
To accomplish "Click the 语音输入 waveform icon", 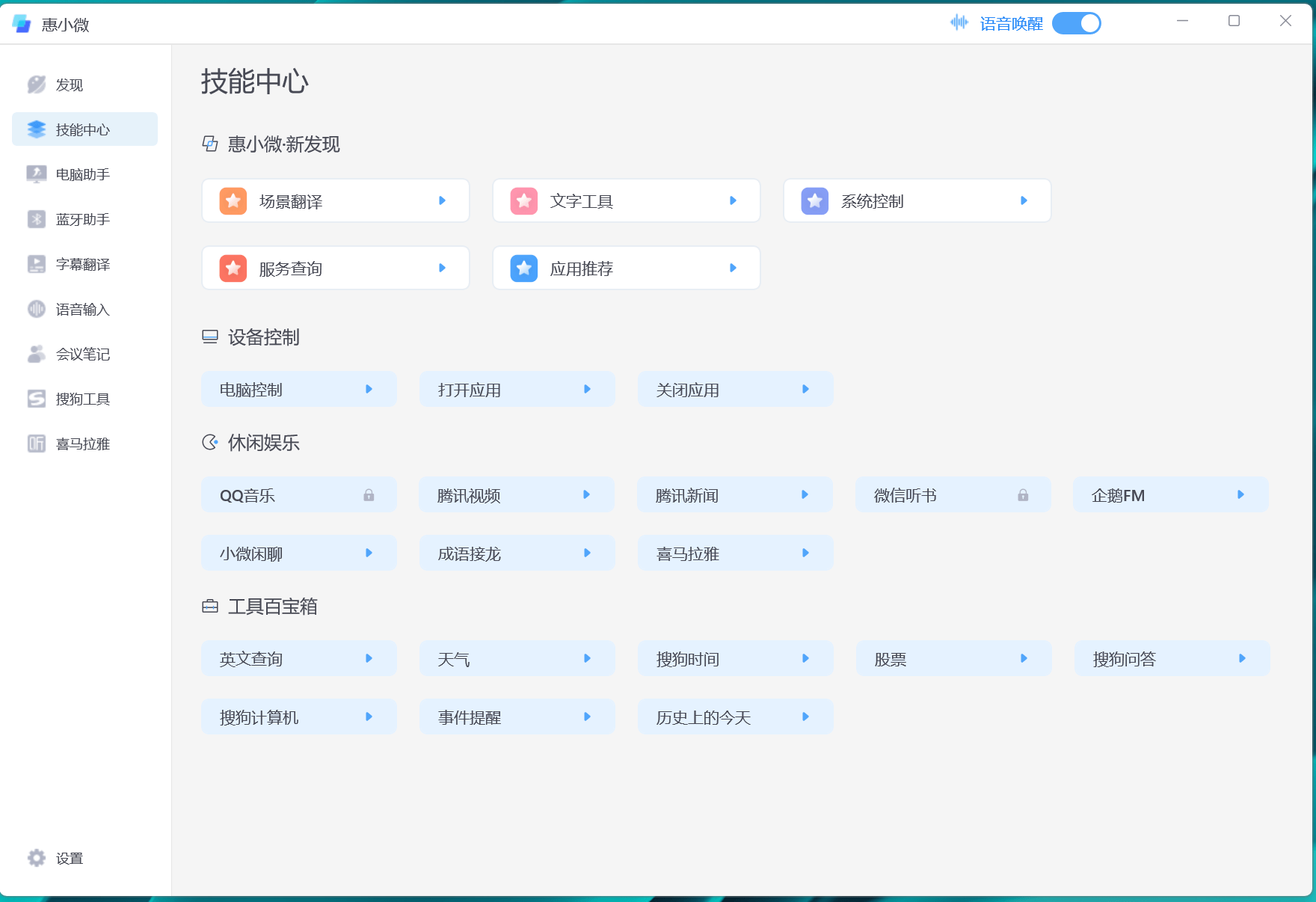I will (x=36, y=309).
